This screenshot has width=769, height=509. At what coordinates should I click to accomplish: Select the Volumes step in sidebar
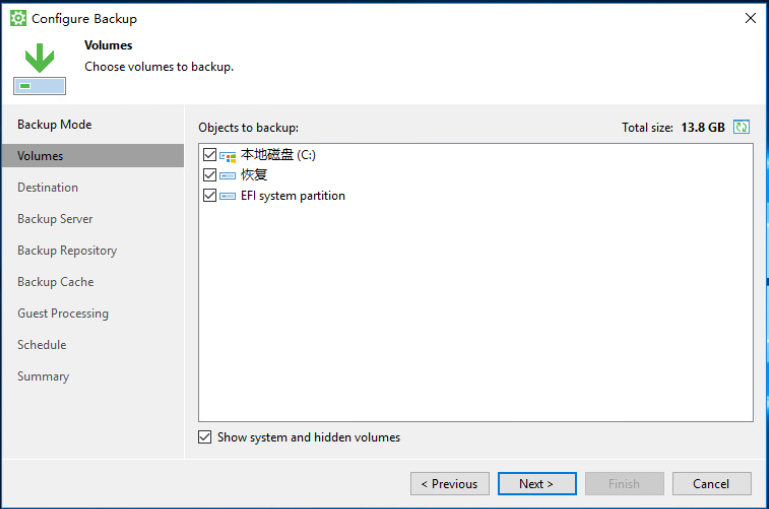(93, 156)
